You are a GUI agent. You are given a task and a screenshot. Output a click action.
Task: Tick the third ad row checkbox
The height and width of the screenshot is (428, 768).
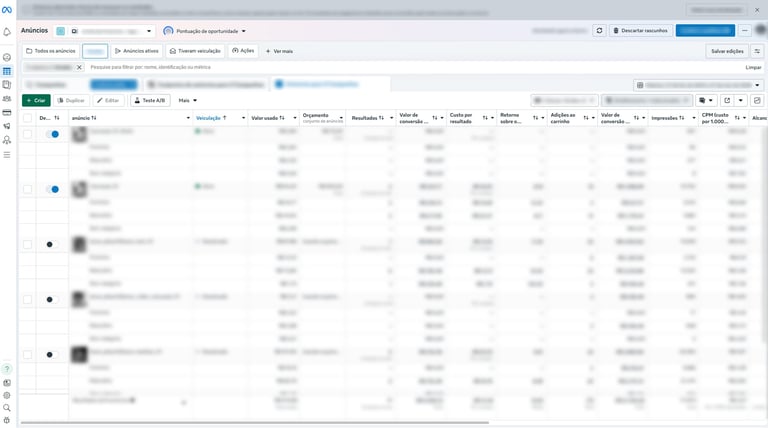pyautogui.click(x=27, y=244)
